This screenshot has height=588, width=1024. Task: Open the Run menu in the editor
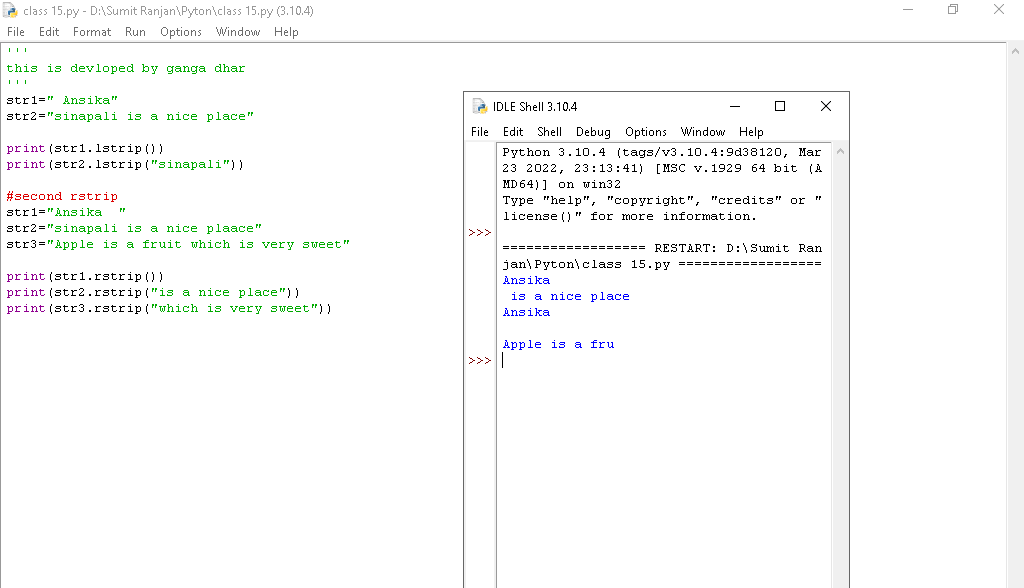click(135, 32)
